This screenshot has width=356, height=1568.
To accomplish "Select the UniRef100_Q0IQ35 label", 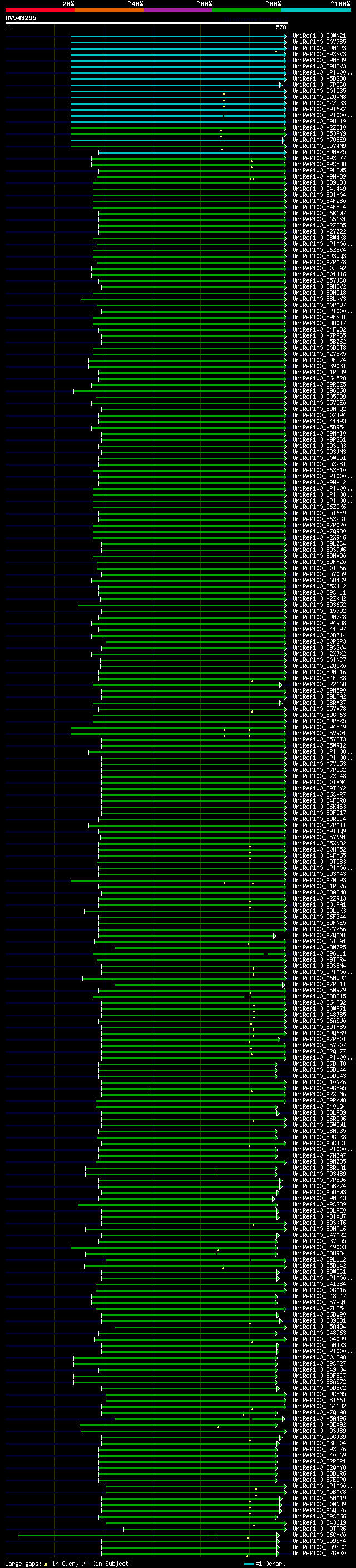I will pyautogui.click(x=319, y=91).
